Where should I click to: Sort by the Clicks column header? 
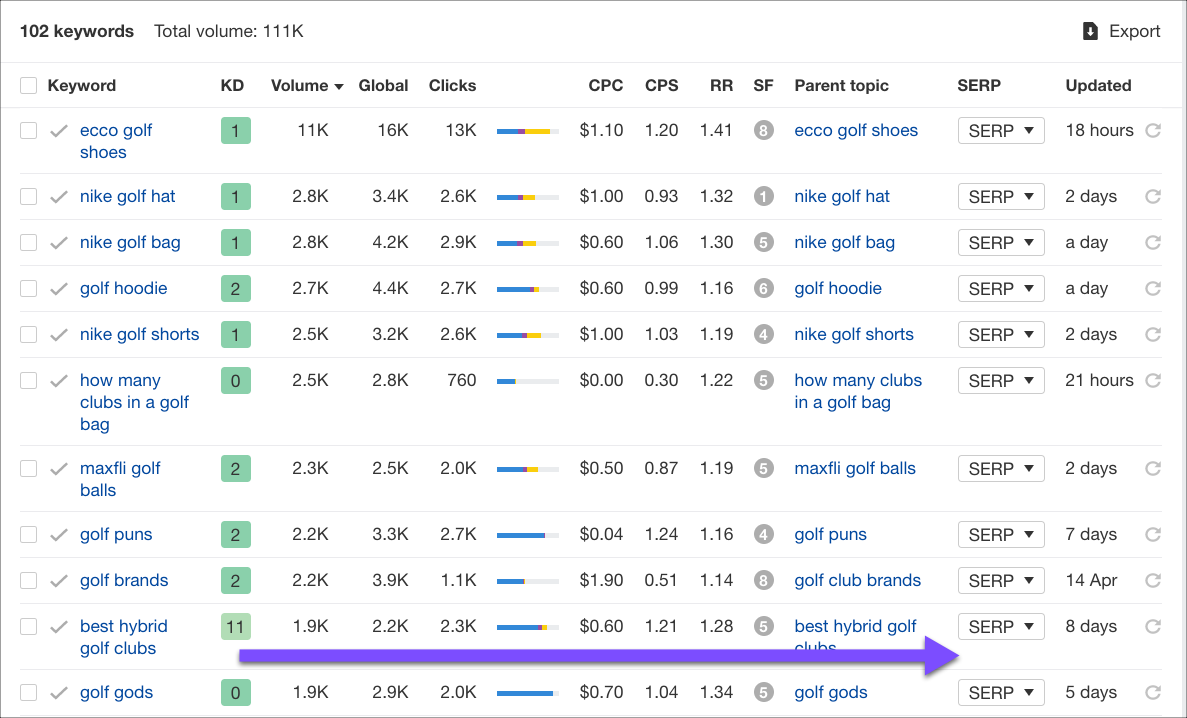click(x=452, y=86)
